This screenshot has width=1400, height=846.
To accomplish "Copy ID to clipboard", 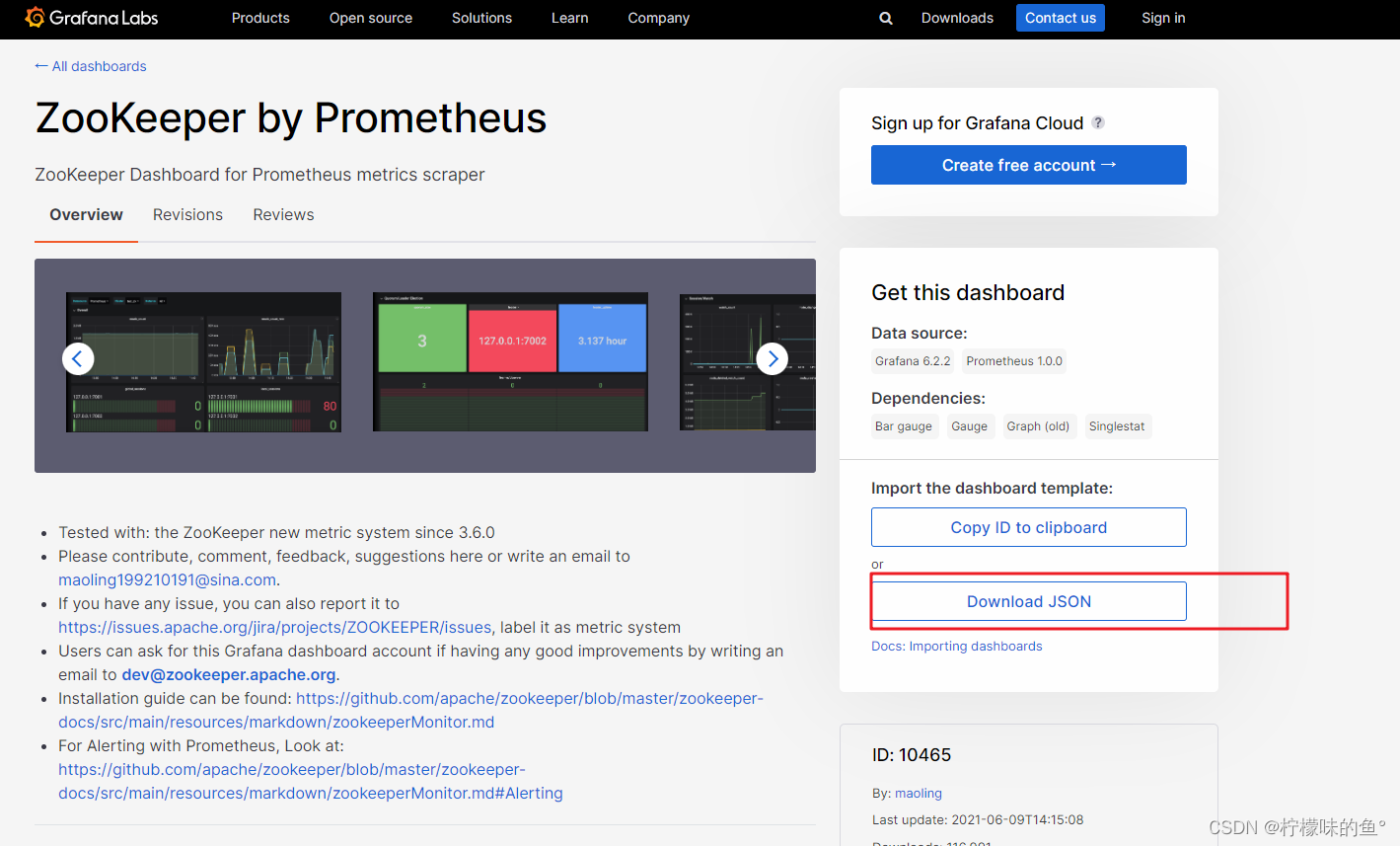I will [x=1029, y=527].
